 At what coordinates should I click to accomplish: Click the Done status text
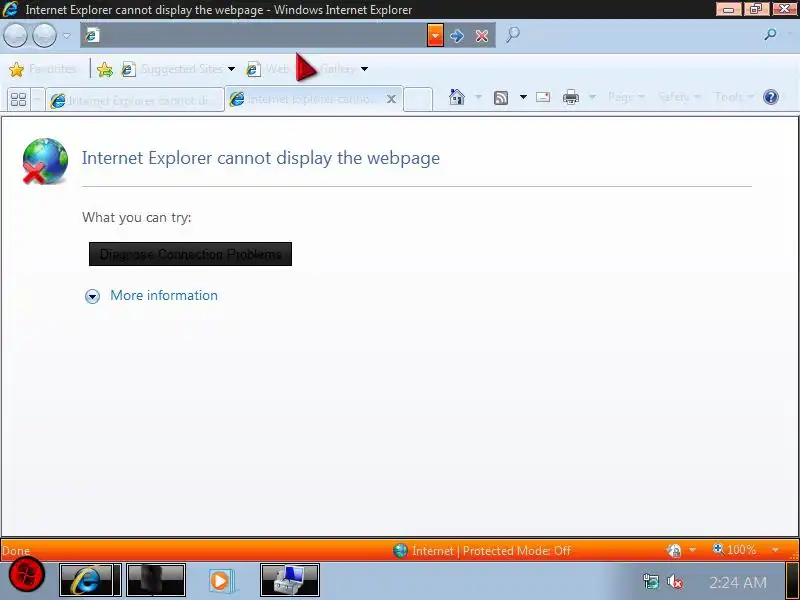click(16, 551)
